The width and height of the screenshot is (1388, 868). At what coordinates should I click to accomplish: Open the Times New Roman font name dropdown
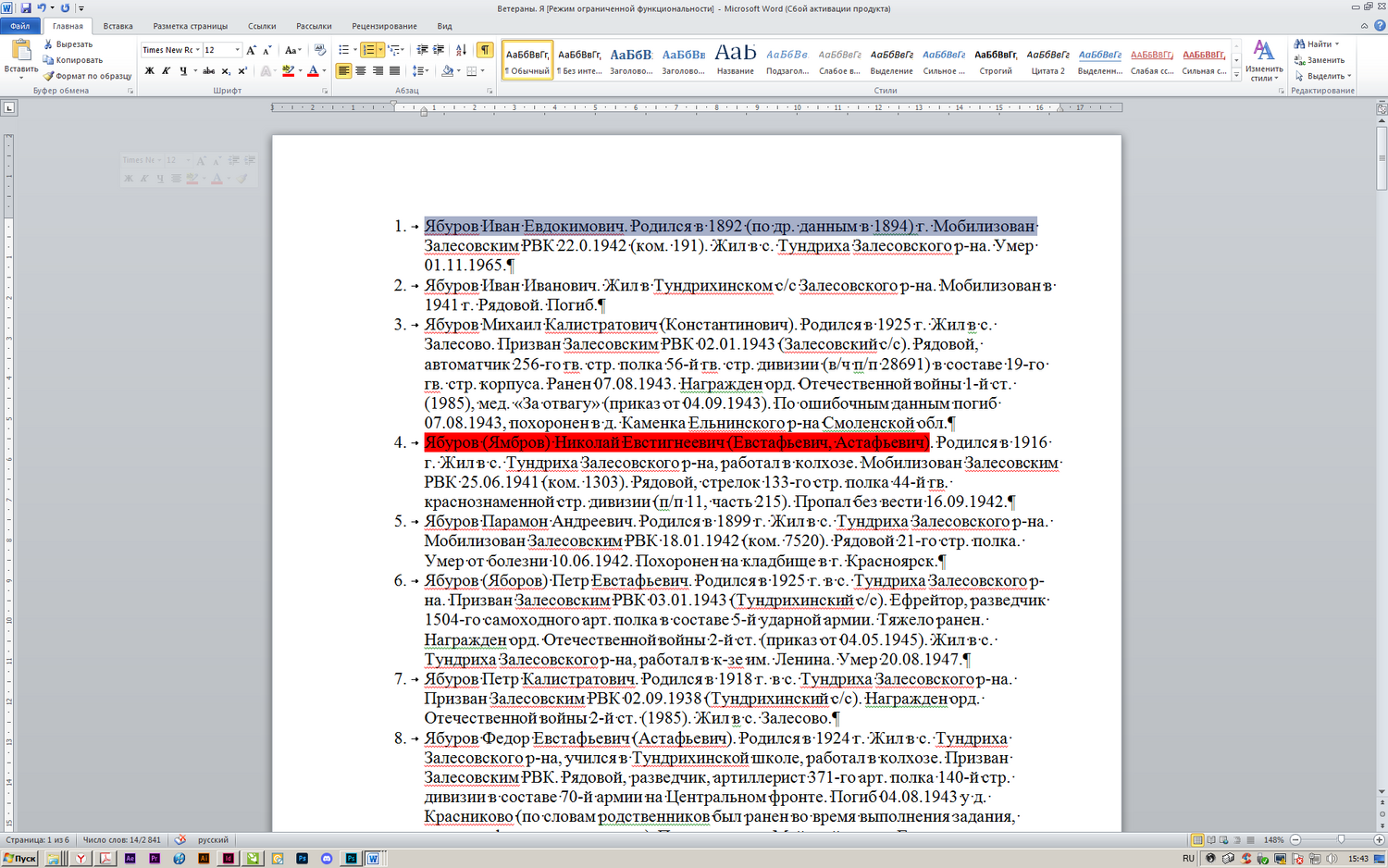[x=198, y=50]
